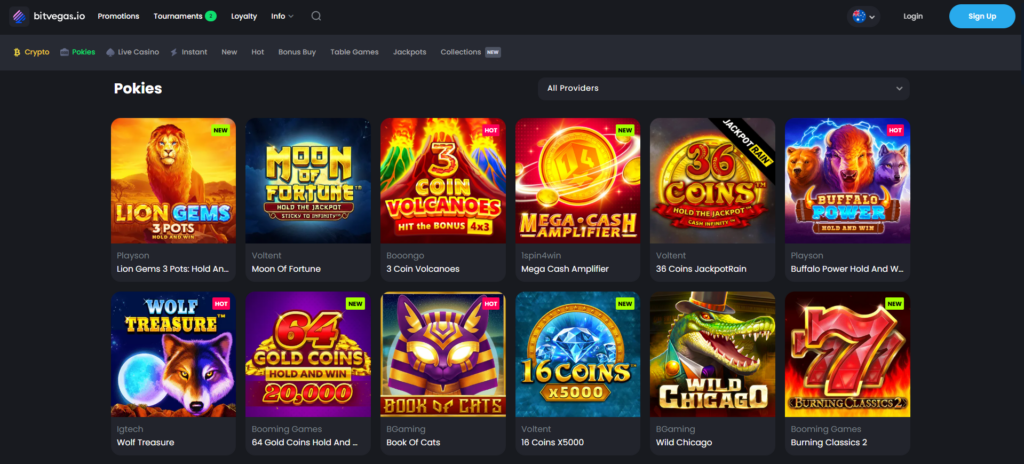Select the New games tab

click(x=229, y=52)
